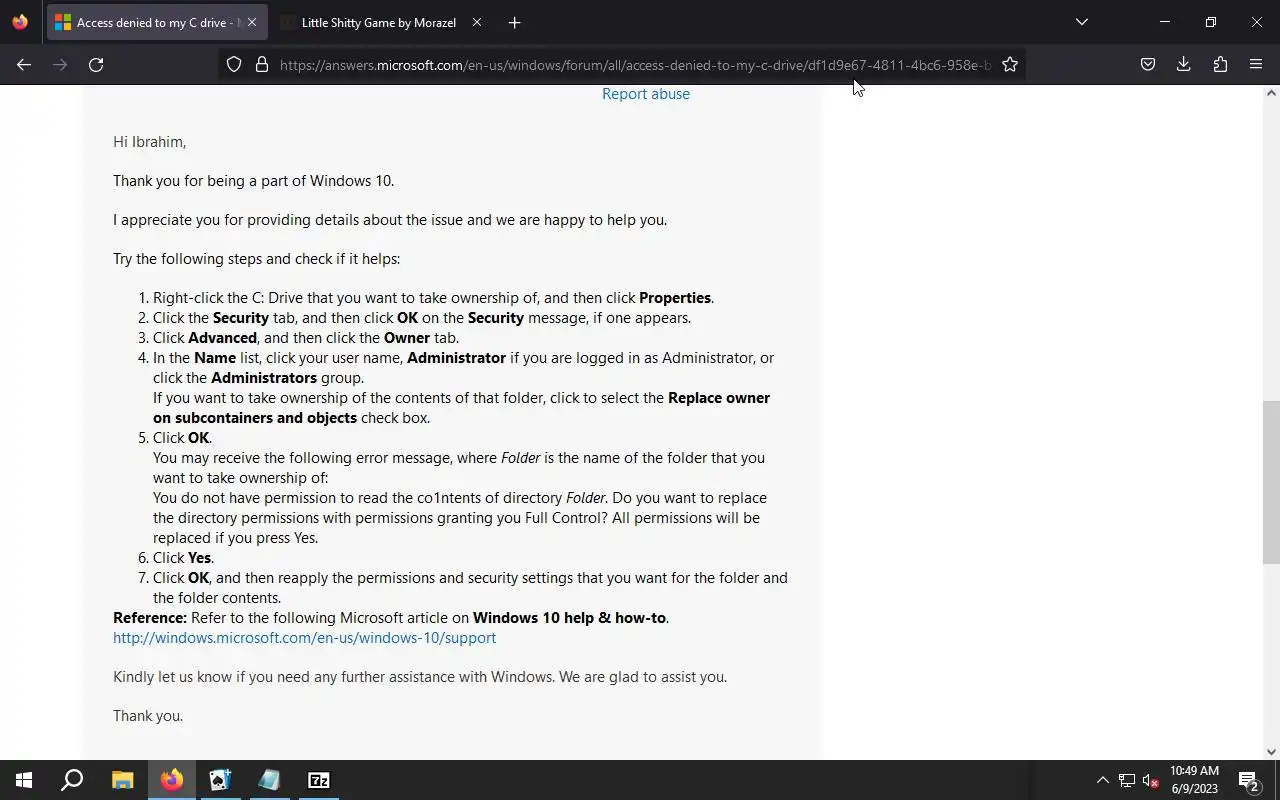
Task: Click the site padlock icon
Action: point(262,65)
